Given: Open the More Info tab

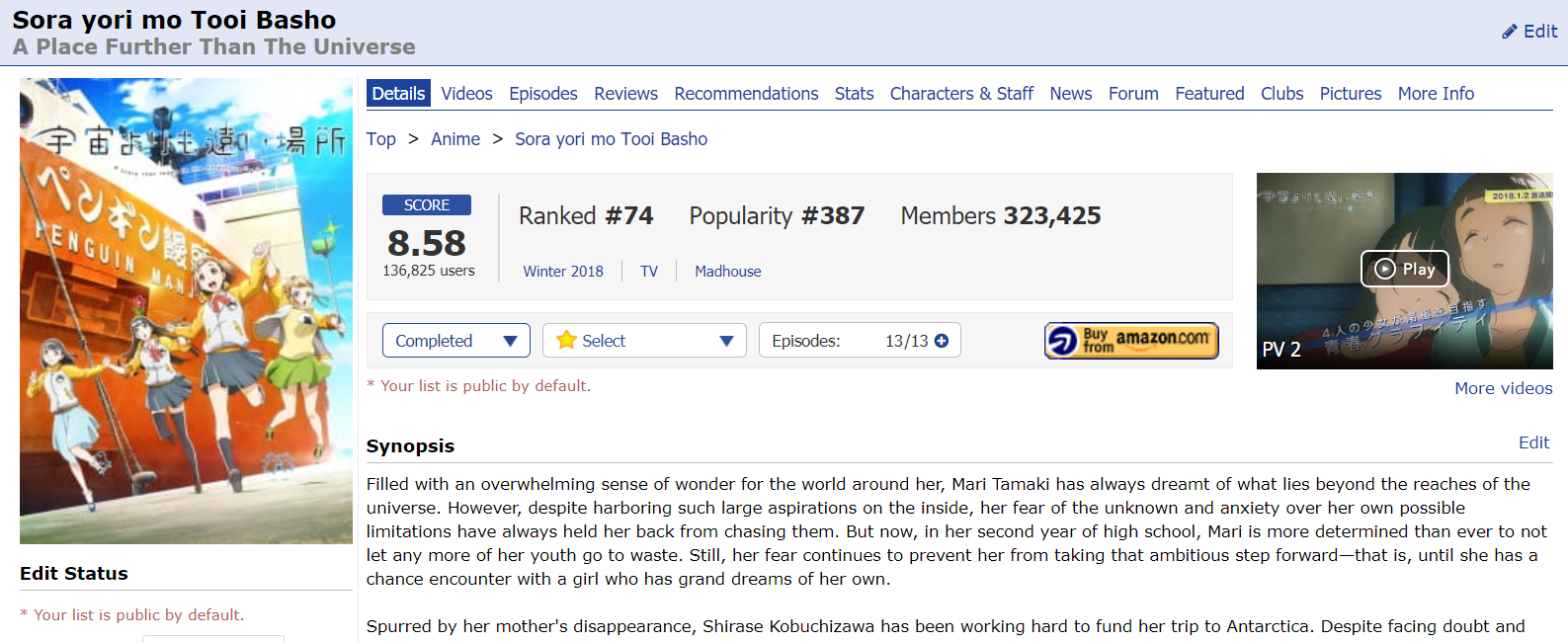Looking at the screenshot, I should pyautogui.click(x=1435, y=94).
